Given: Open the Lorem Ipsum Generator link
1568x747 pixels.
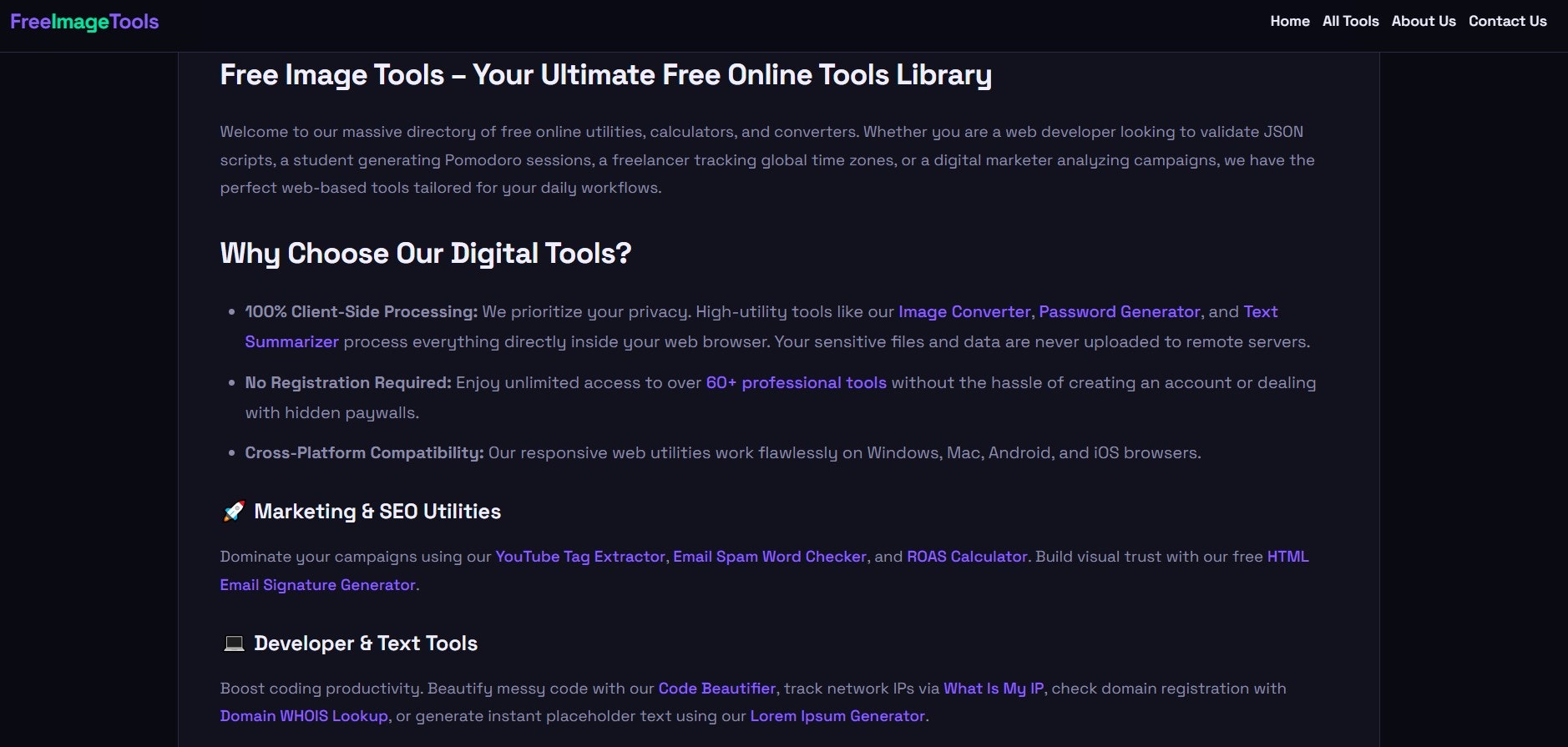Looking at the screenshot, I should pyautogui.click(x=837, y=716).
